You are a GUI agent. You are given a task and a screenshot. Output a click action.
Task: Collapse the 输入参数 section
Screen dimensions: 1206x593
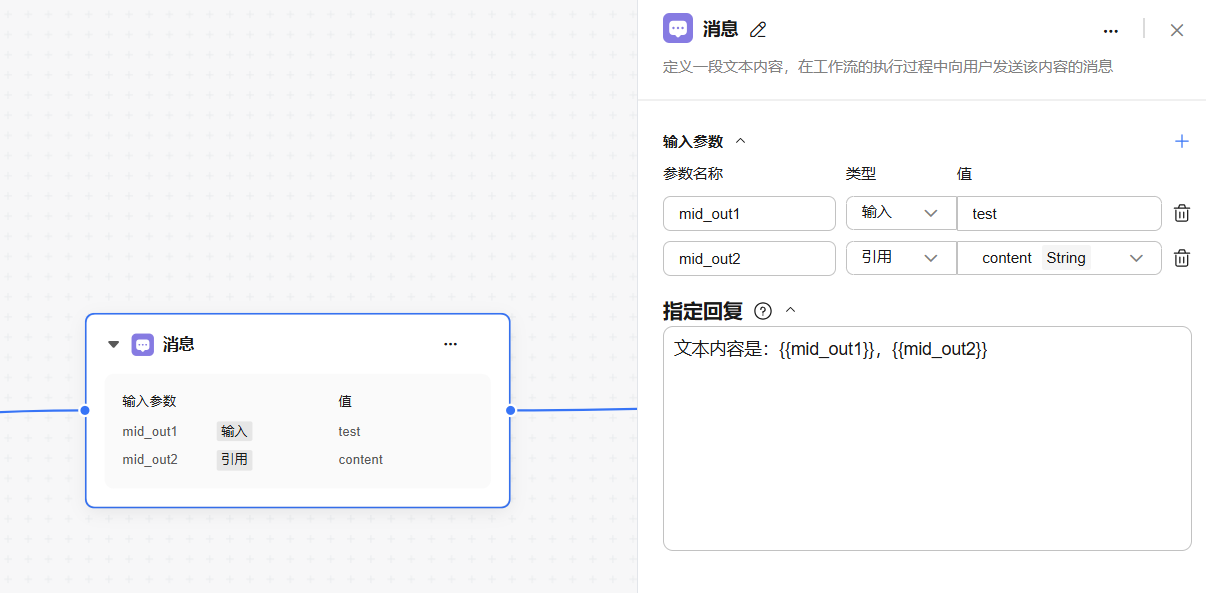click(741, 141)
